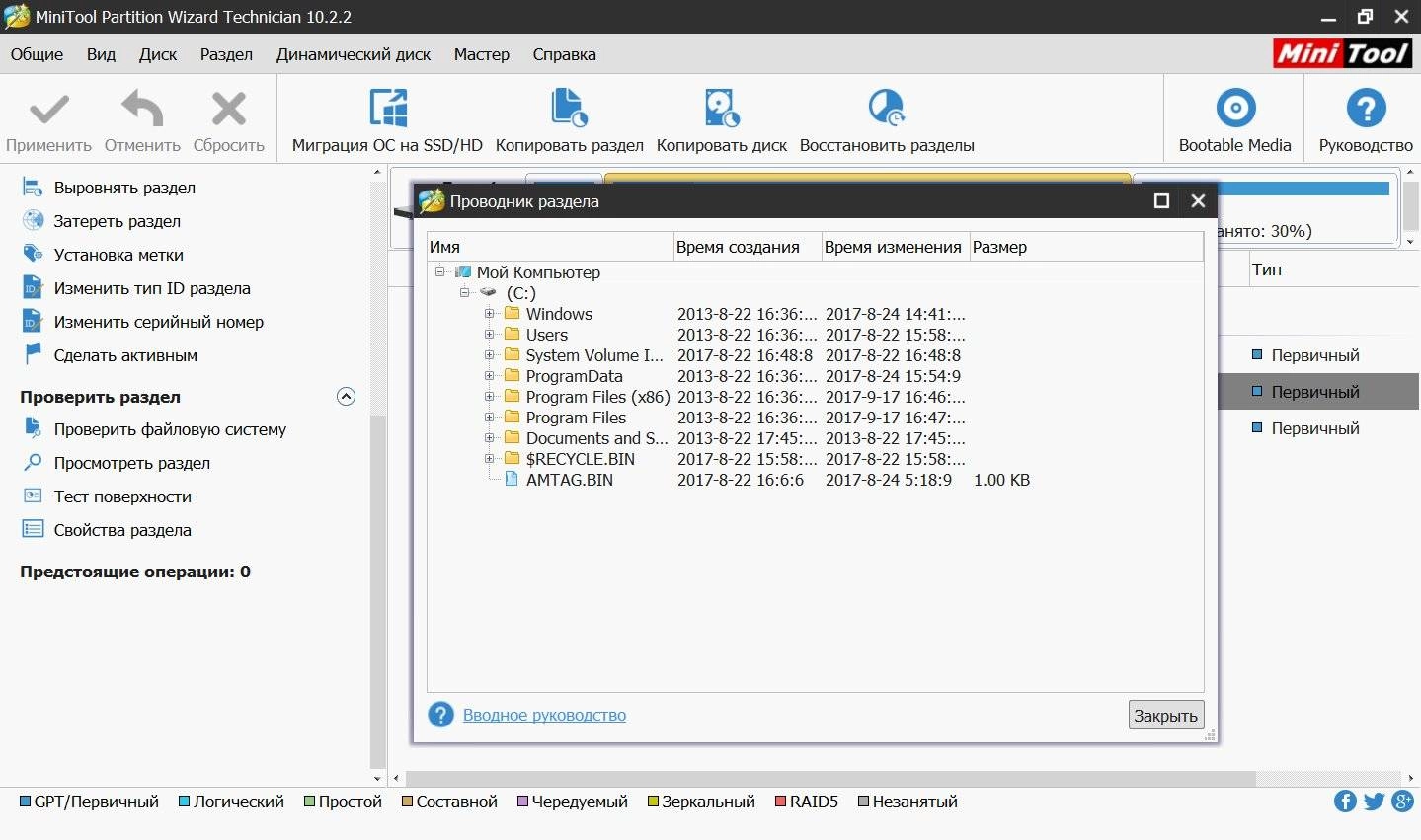
Task: Click the MiniTool logo
Action: pyautogui.click(x=1342, y=53)
